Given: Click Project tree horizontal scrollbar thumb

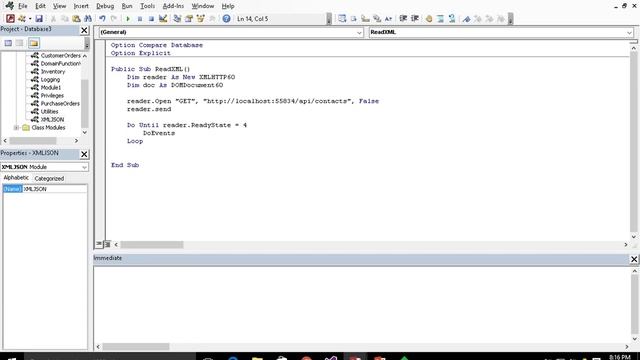Looking at the screenshot, I should coord(33,141).
